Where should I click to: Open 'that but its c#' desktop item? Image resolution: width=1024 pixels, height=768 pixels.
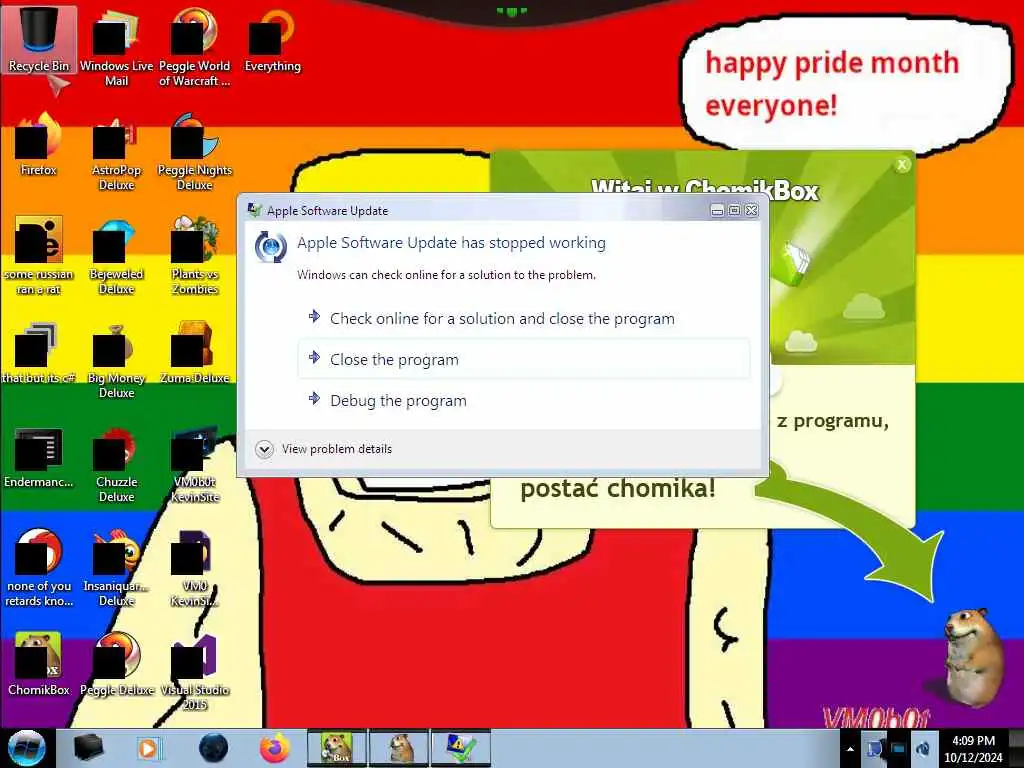39,352
